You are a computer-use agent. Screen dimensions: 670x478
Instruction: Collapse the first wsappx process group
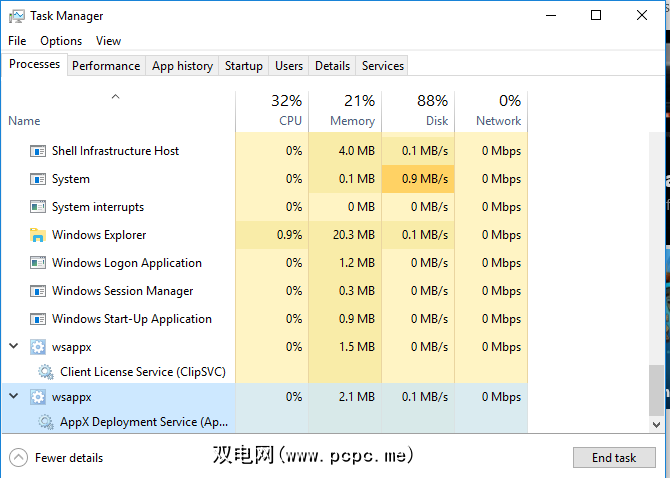click(14, 346)
